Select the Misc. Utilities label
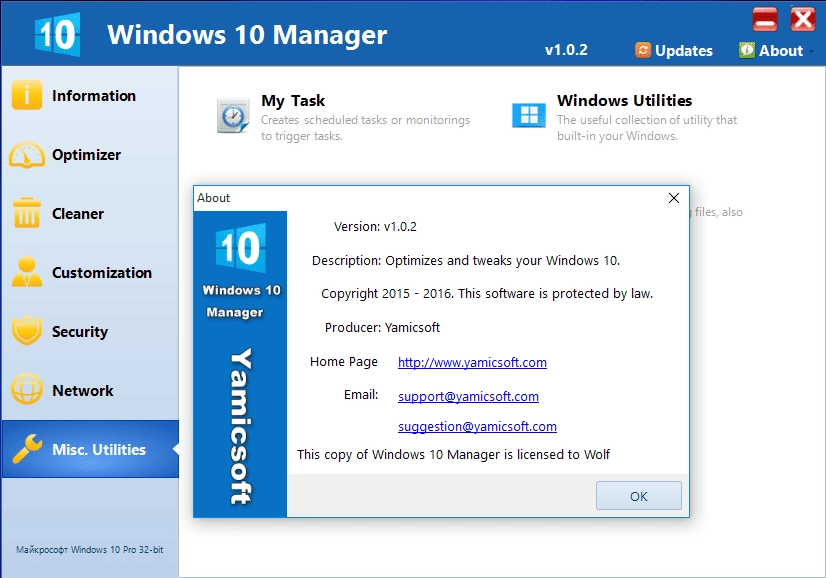This screenshot has width=826, height=578. (99, 449)
